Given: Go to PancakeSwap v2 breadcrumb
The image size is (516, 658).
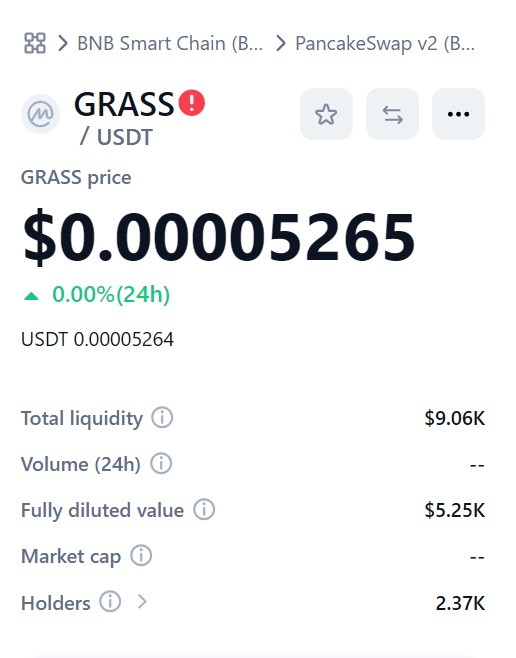Looking at the screenshot, I should tap(385, 43).
